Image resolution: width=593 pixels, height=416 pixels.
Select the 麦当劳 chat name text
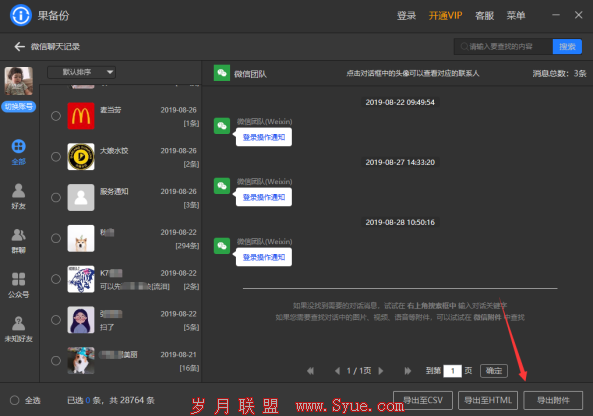110,110
